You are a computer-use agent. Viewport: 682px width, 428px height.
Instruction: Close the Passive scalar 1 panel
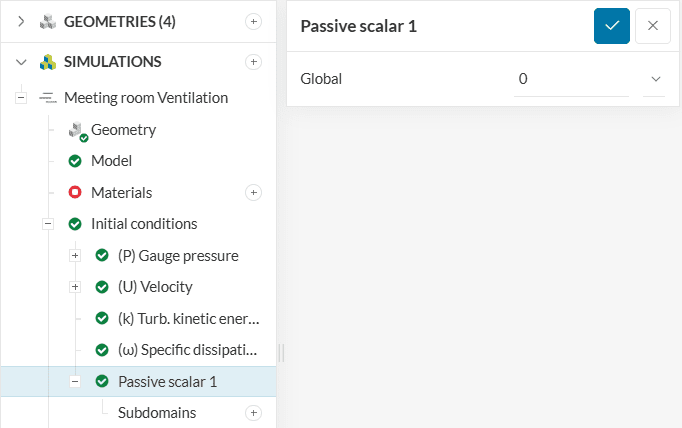tap(653, 26)
